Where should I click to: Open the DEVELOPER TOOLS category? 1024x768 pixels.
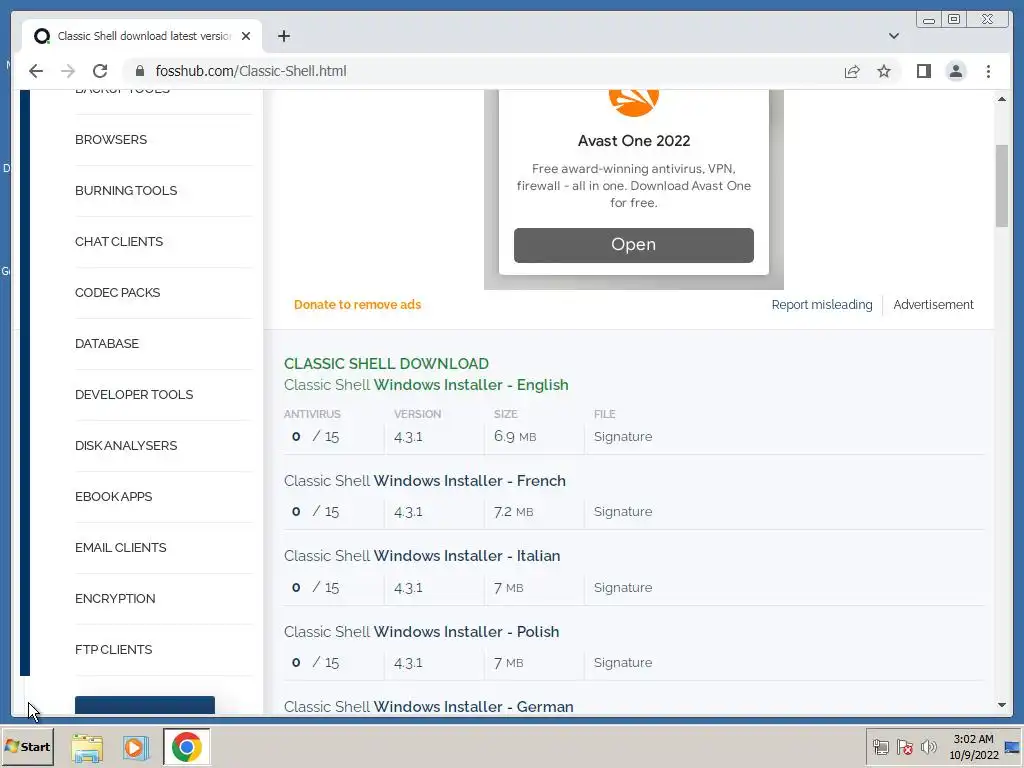(134, 394)
